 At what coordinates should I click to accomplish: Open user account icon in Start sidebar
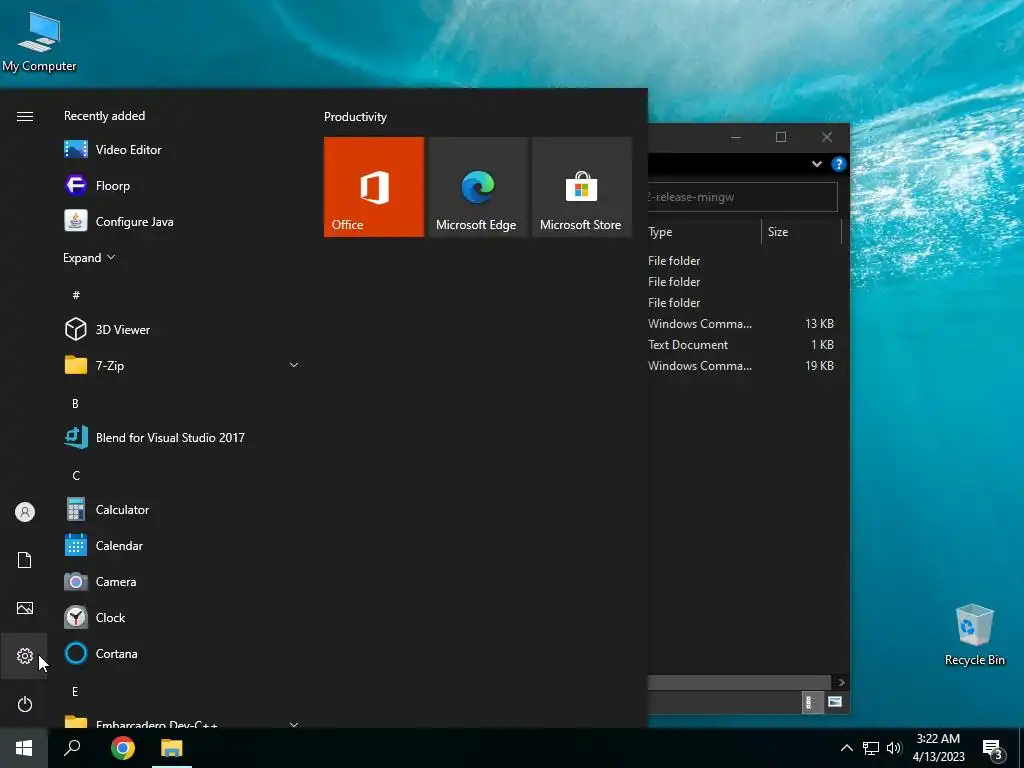coord(24,512)
